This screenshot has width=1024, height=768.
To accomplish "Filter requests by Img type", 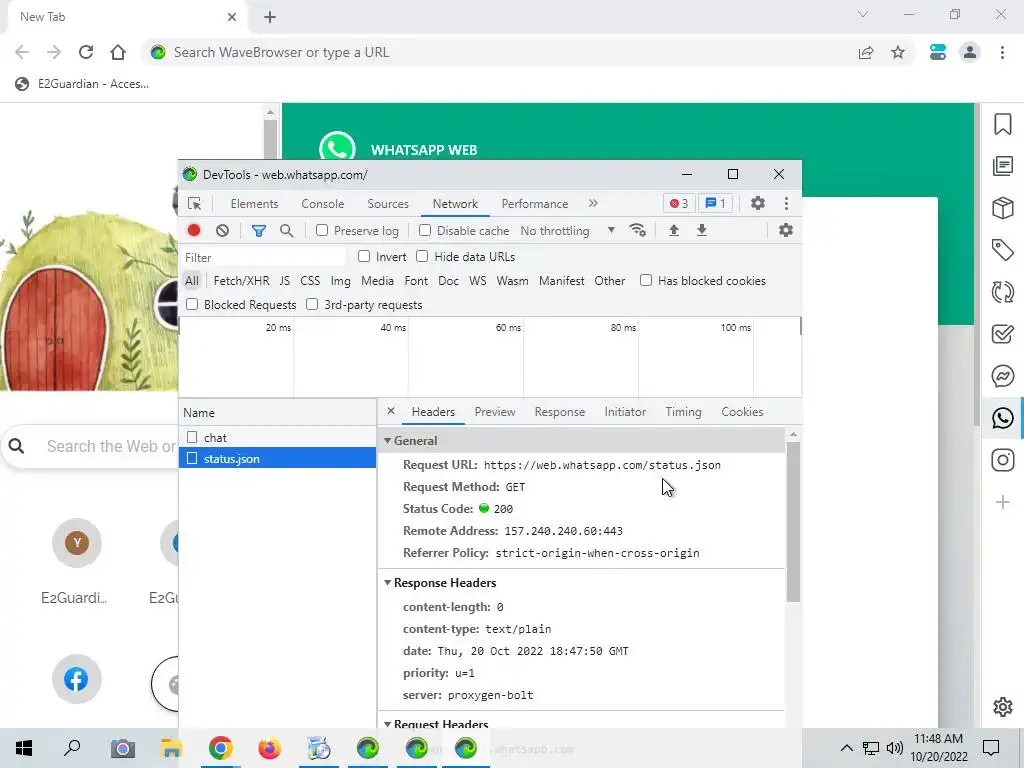I will click(x=340, y=281).
